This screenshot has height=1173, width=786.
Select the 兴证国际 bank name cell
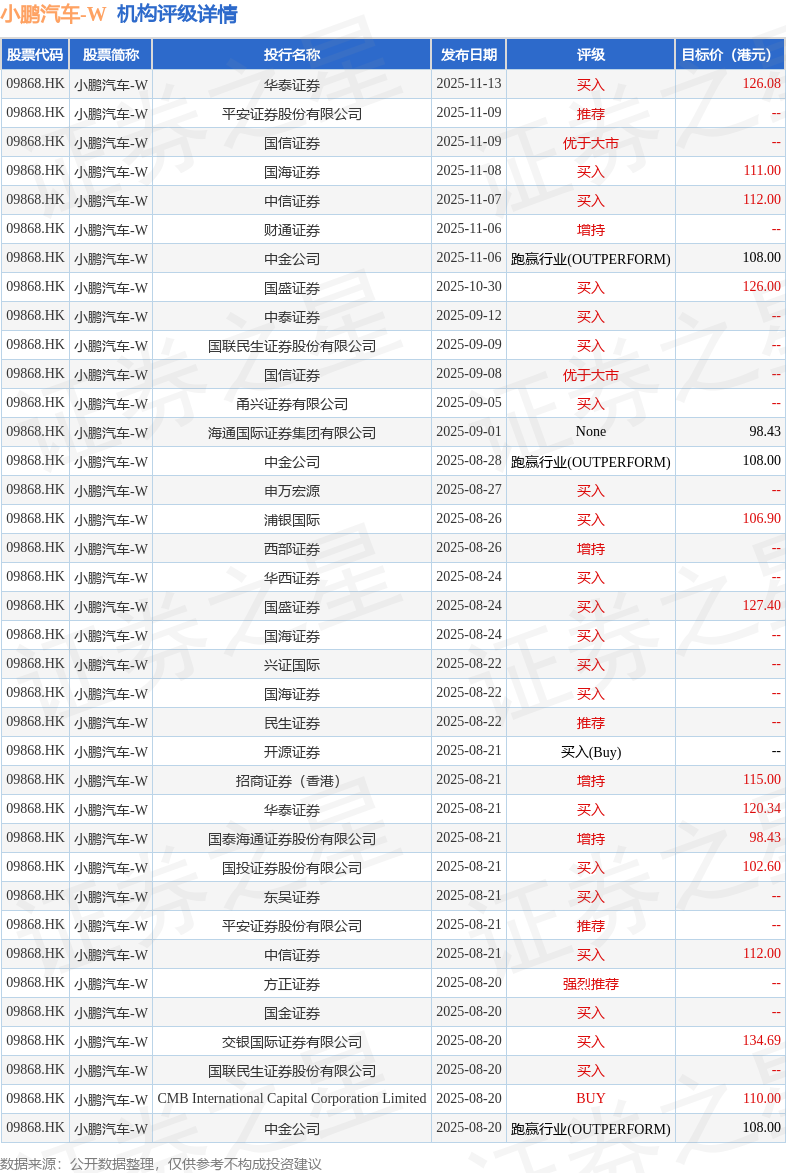292,664
